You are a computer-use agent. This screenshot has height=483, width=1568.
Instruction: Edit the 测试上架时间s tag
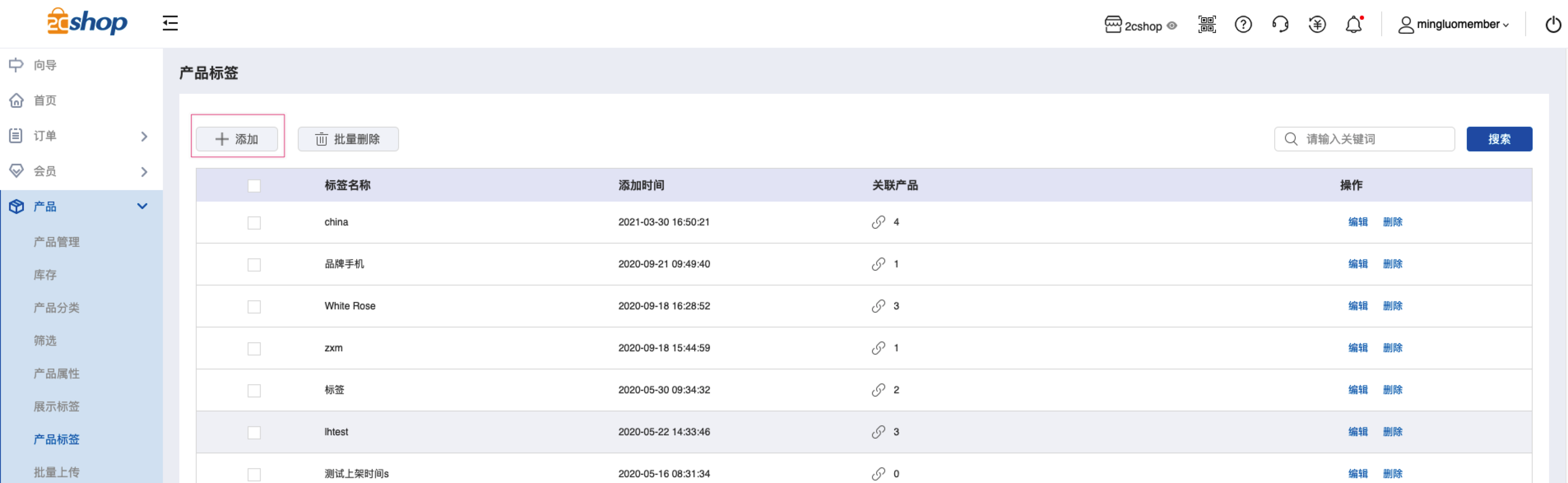1357,474
